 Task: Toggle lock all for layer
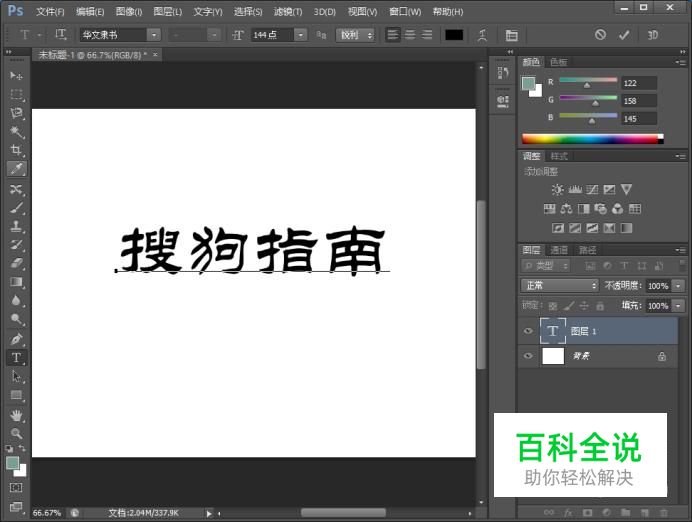[x=600, y=305]
